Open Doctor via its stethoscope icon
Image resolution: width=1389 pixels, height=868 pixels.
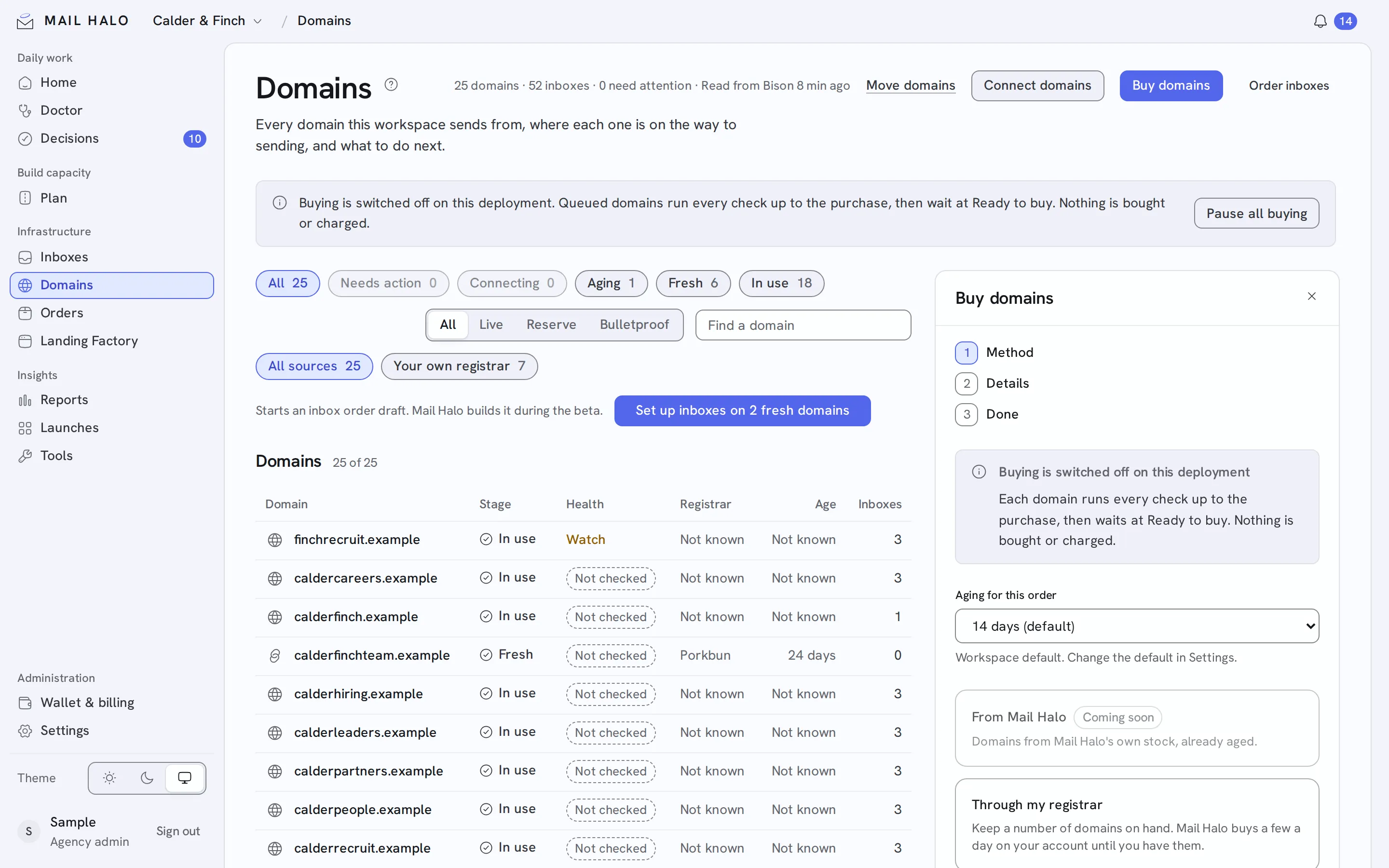25,110
